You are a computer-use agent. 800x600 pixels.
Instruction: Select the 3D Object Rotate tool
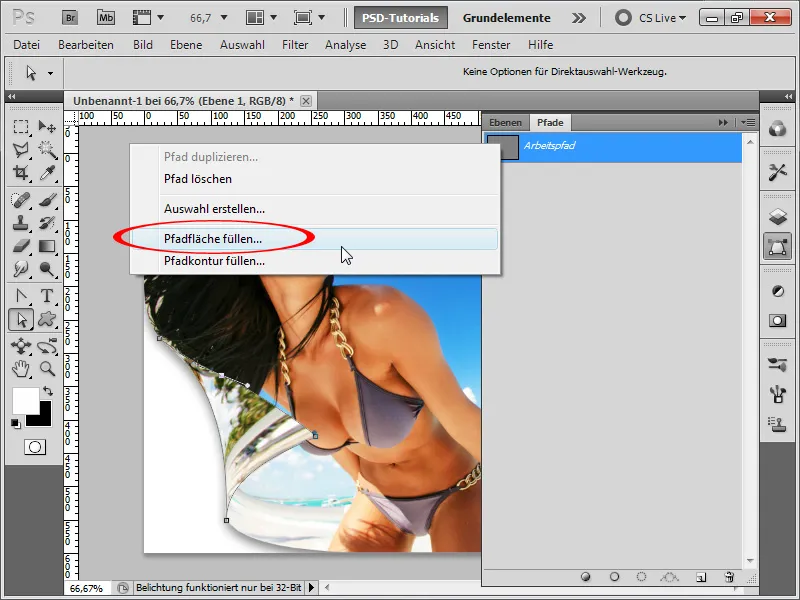pos(21,346)
